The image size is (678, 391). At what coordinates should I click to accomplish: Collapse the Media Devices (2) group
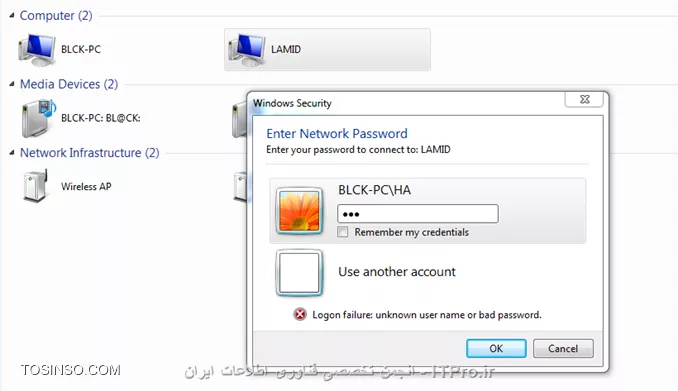[x=12, y=84]
